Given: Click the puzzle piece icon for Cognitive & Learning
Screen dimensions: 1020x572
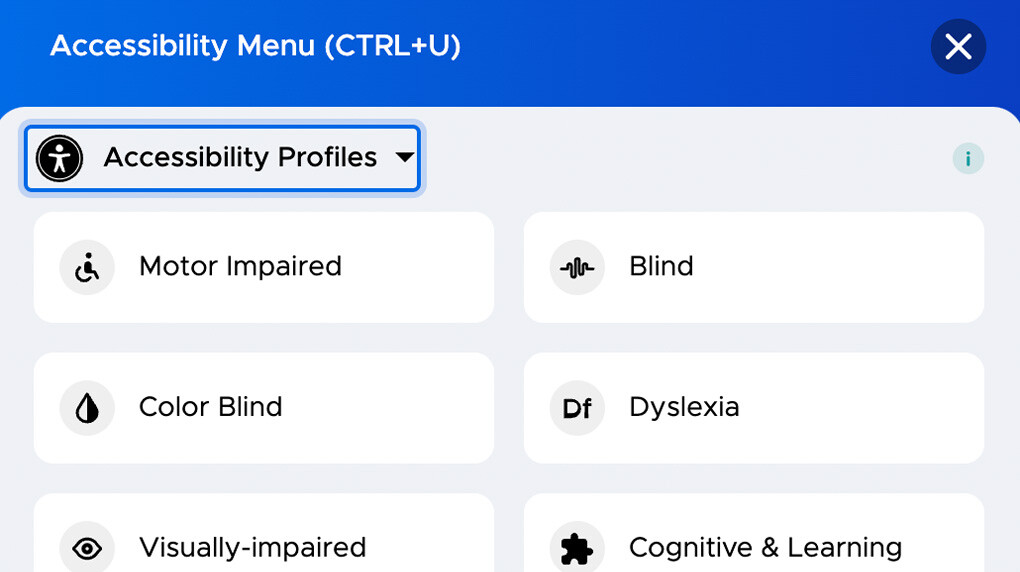Looking at the screenshot, I should pyautogui.click(x=577, y=548).
